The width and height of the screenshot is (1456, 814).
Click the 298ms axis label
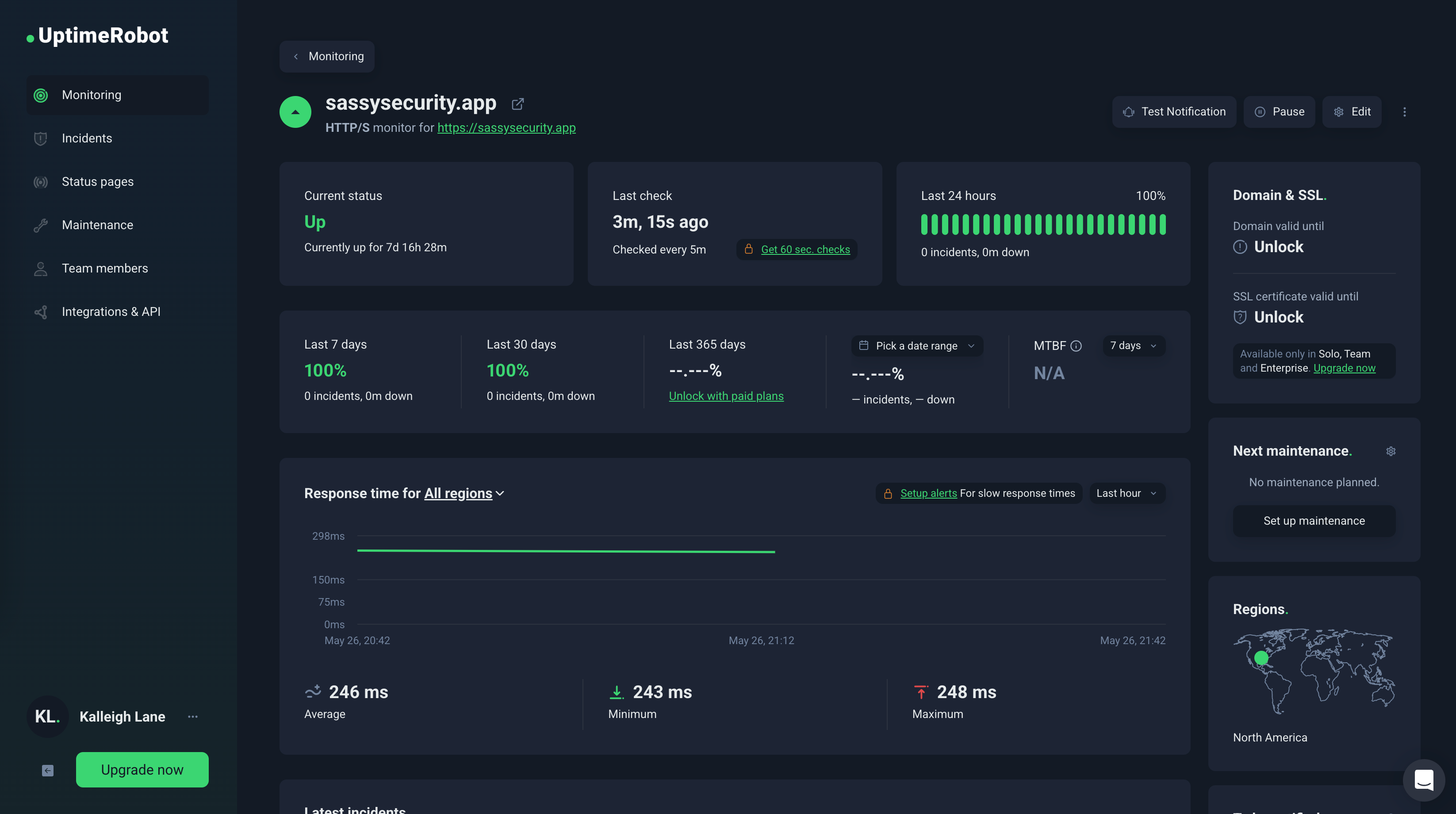click(x=328, y=537)
